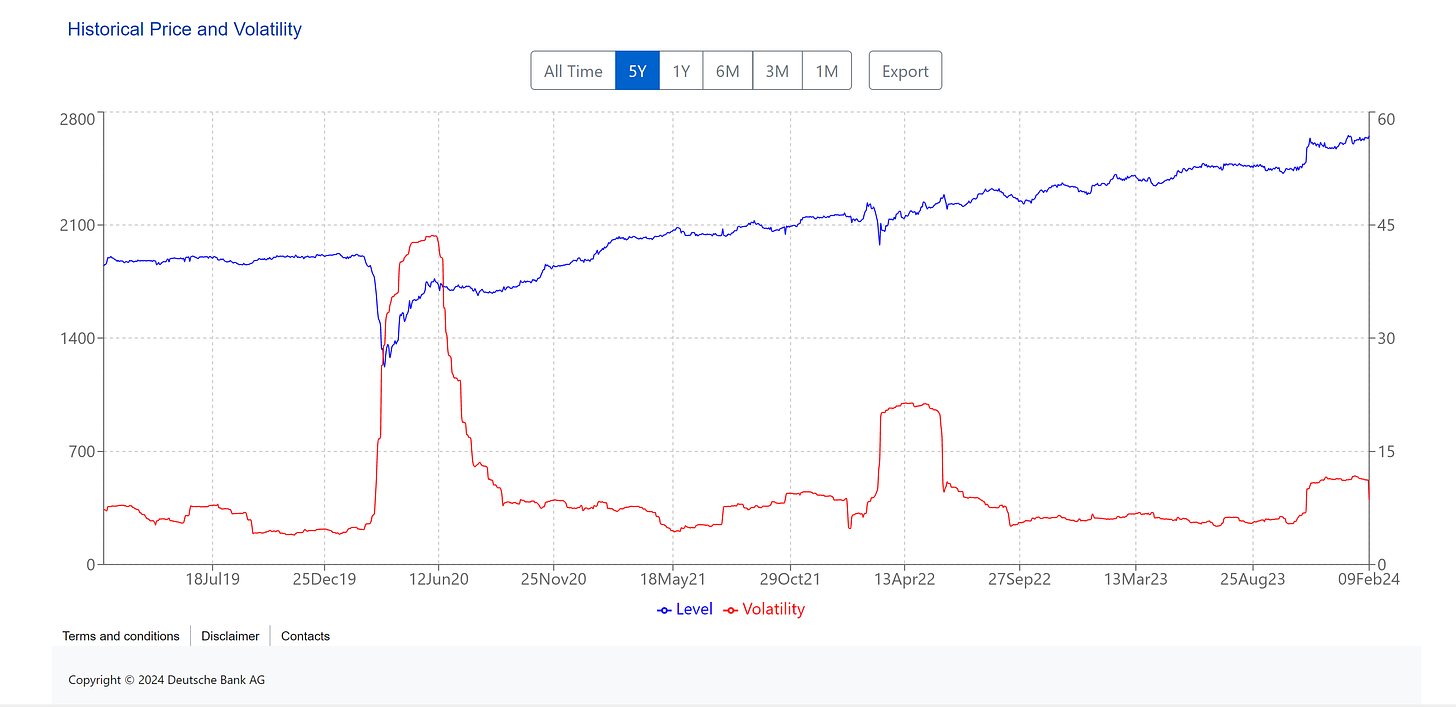
Task: Click the red Volatility legend marker icon
Action: 730,609
